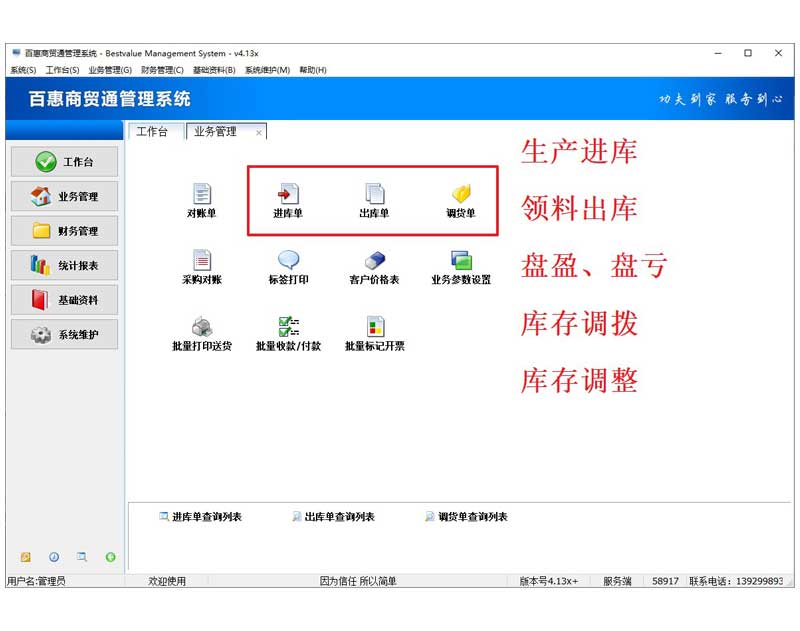The image size is (800, 631).
Task: Open the 调货单 transfer order icon
Action: (x=461, y=200)
